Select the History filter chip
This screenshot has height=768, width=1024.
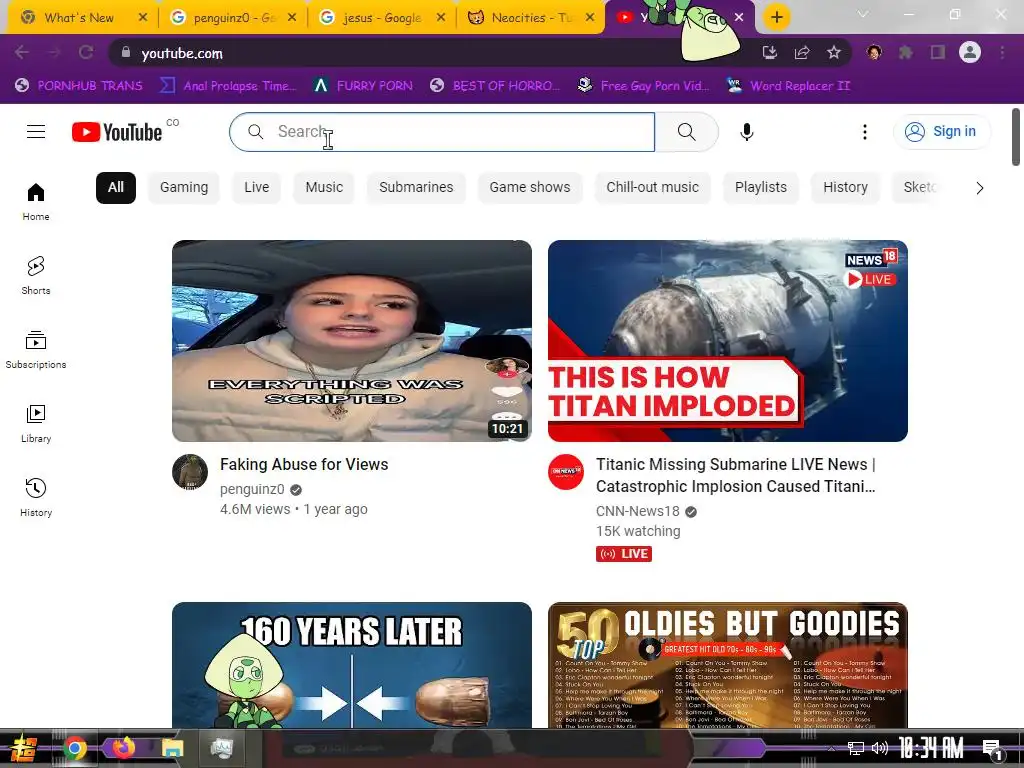pyautogui.click(x=845, y=187)
